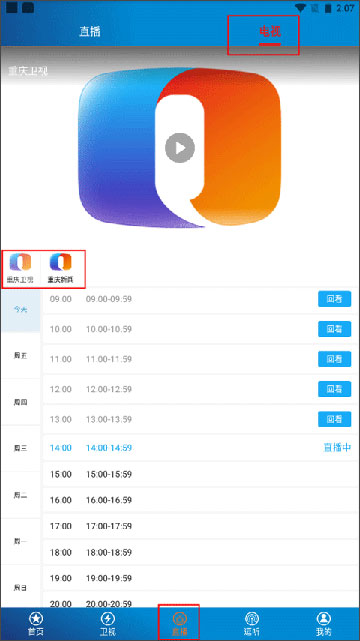Select 今天 in the day list
The image size is (360, 641).
(x=21, y=309)
